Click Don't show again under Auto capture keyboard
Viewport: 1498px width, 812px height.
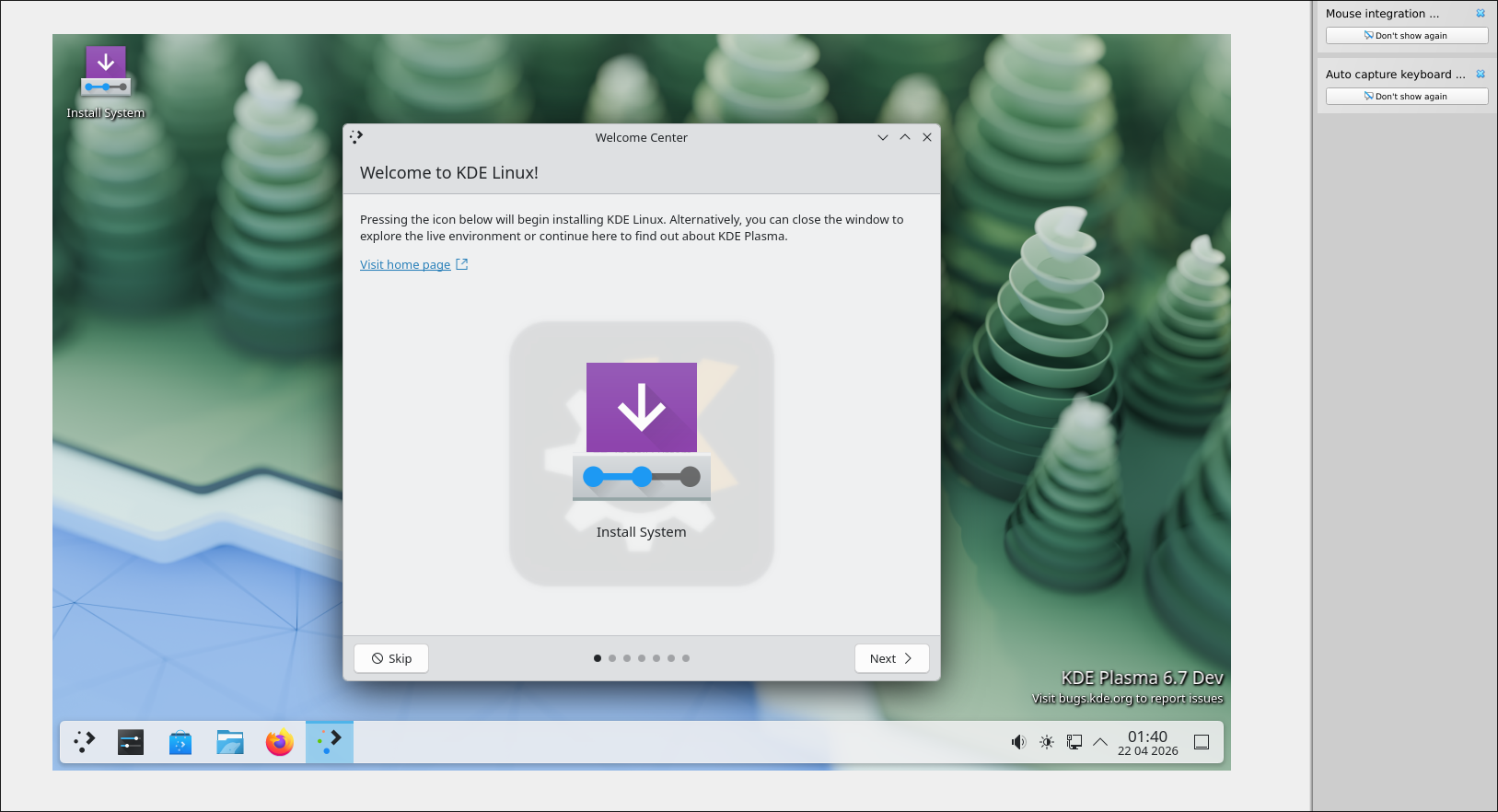pos(1407,97)
